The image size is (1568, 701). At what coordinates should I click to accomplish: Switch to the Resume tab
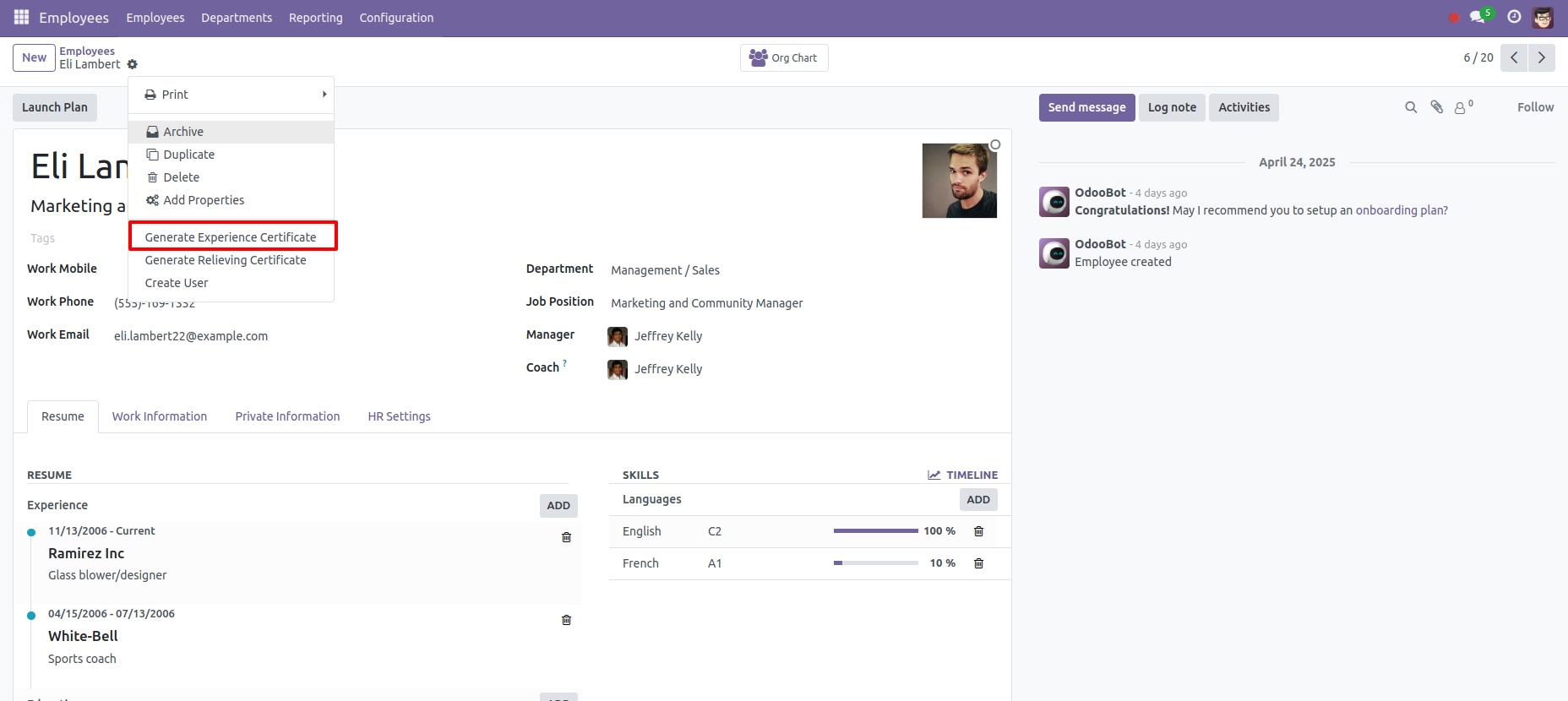pos(63,416)
